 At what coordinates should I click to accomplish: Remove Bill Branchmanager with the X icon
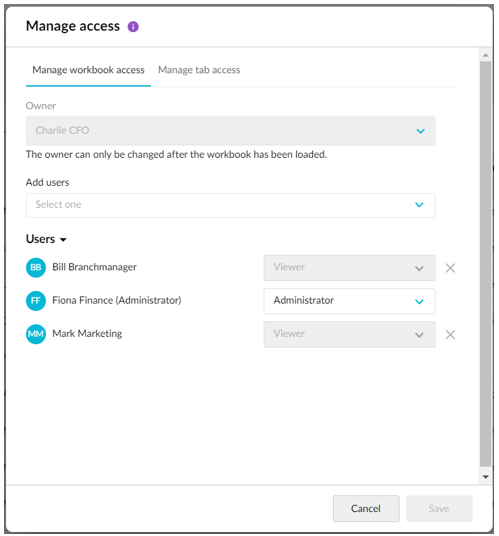450,268
